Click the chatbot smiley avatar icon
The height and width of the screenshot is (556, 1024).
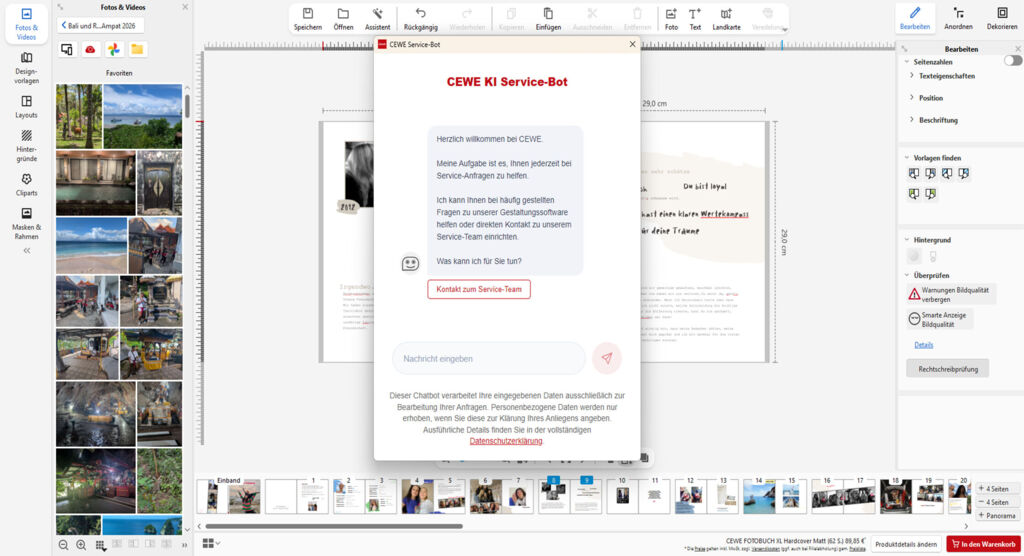pyautogui.click(x=410, y=263)
